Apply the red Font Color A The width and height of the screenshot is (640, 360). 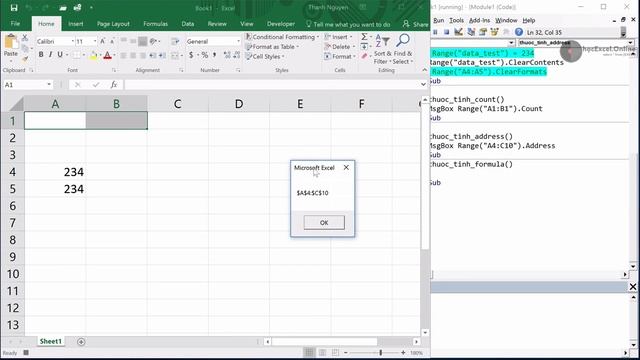click(x=107, y=55)
